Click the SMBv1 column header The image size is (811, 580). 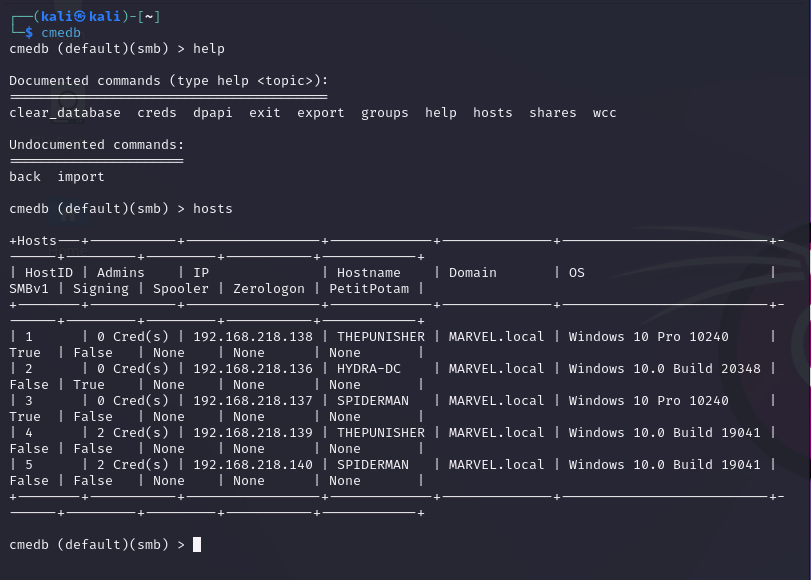(29, 289)
